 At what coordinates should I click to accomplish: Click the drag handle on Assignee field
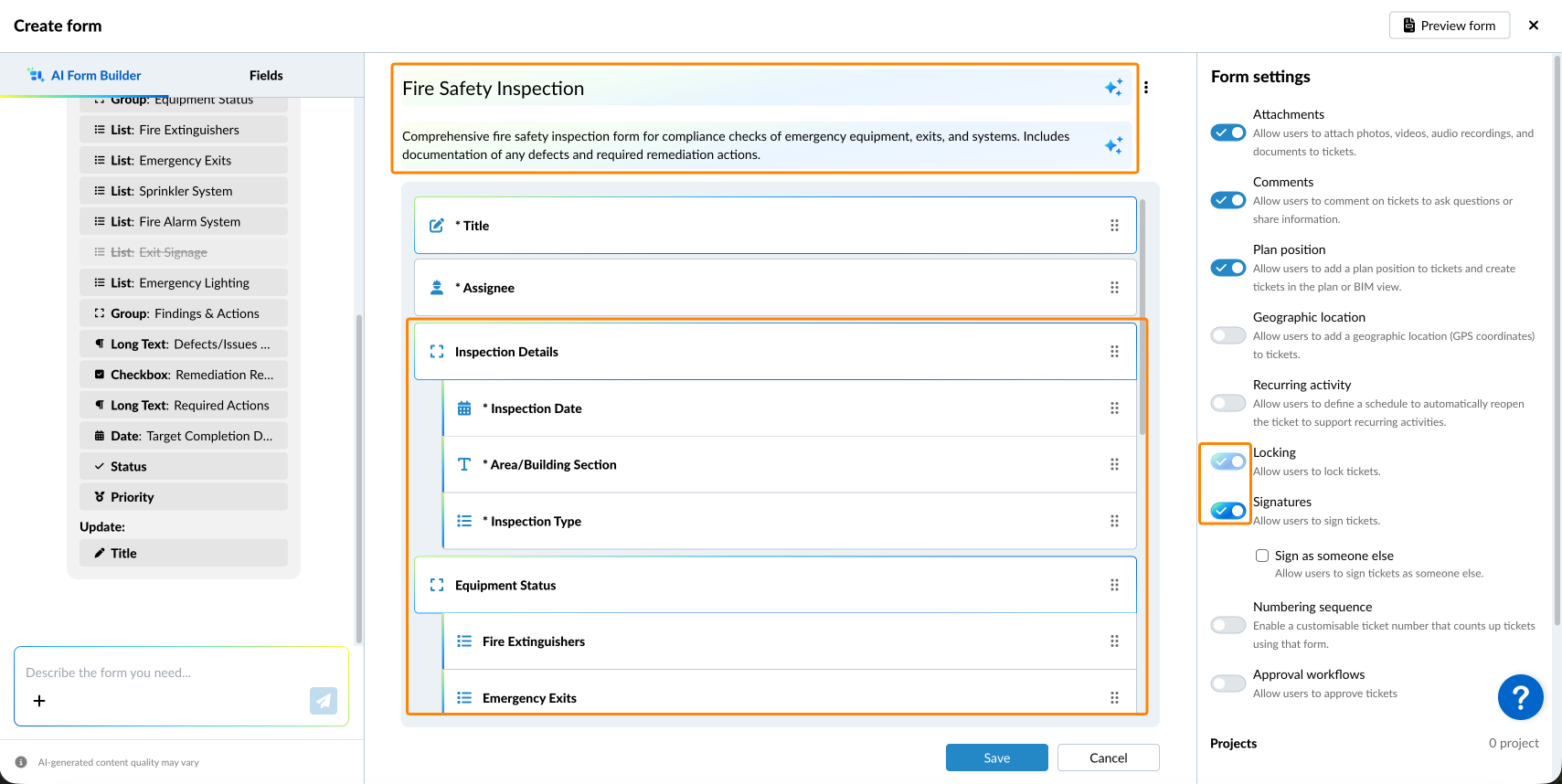pos(1114,288)
